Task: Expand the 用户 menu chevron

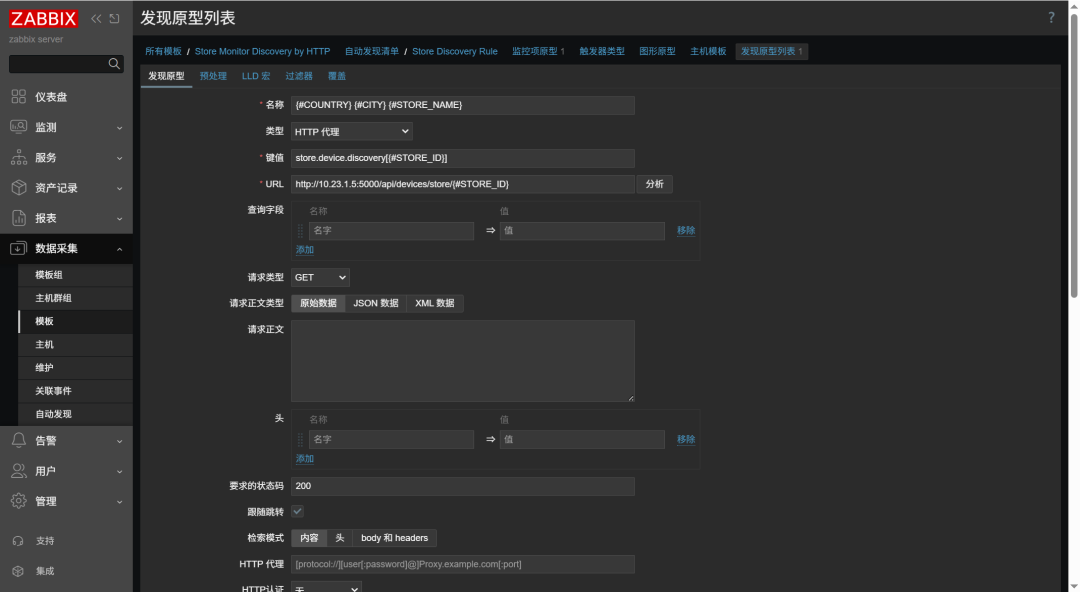Action: [120, 471]
